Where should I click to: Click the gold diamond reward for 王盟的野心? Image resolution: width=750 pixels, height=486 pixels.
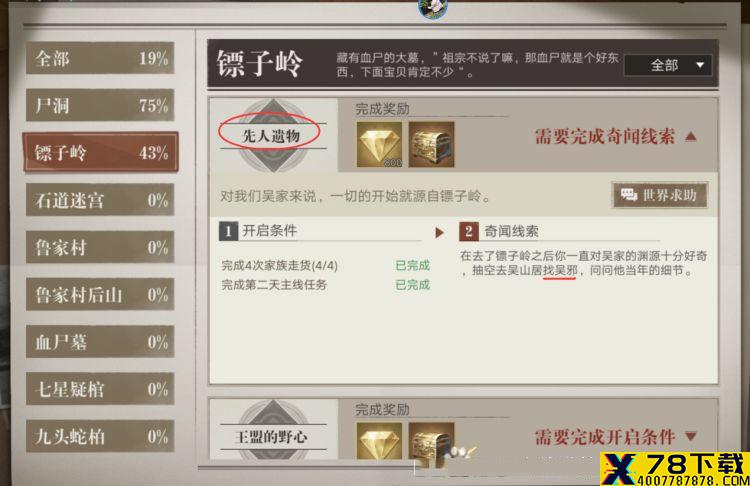pos(379,441)
